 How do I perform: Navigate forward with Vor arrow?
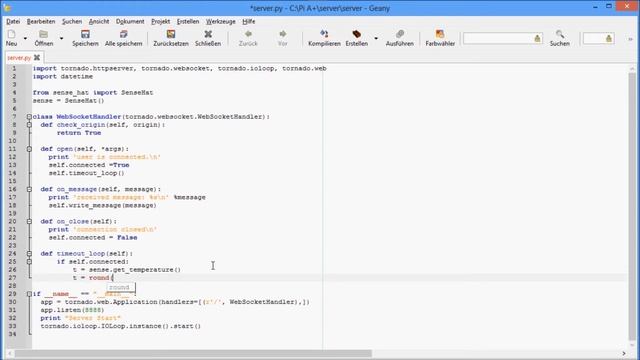[x=282, y=38]
